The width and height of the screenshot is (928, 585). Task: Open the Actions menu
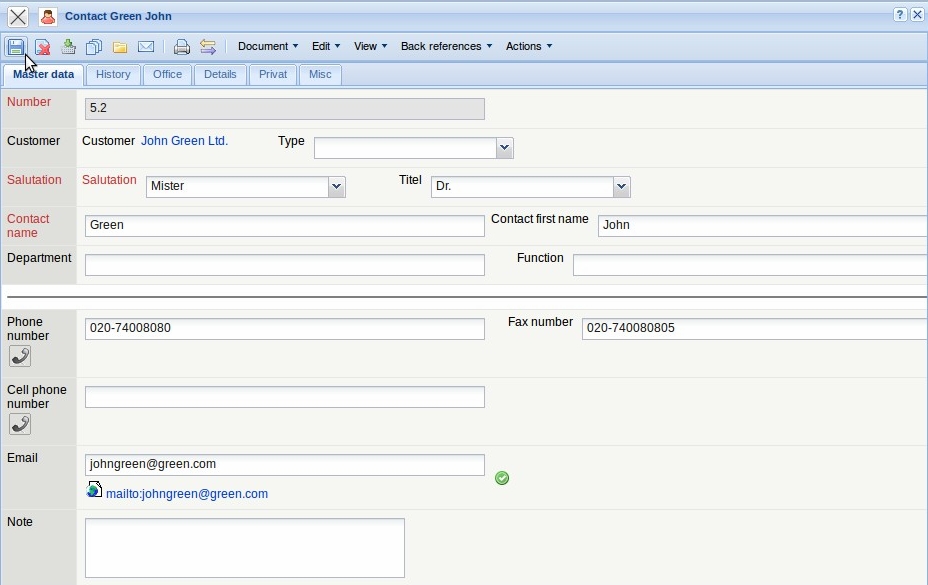(x=528, y=46)
